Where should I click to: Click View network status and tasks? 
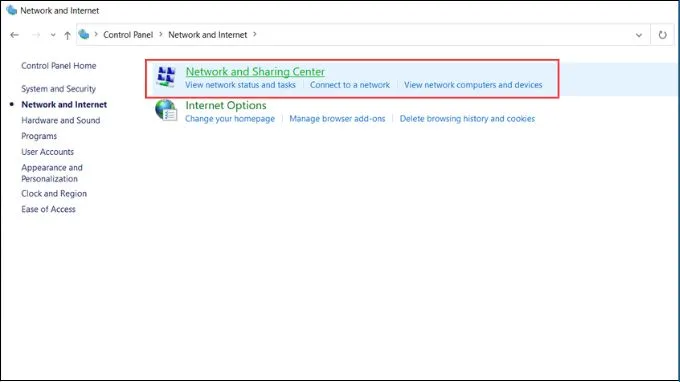point(240,85)
